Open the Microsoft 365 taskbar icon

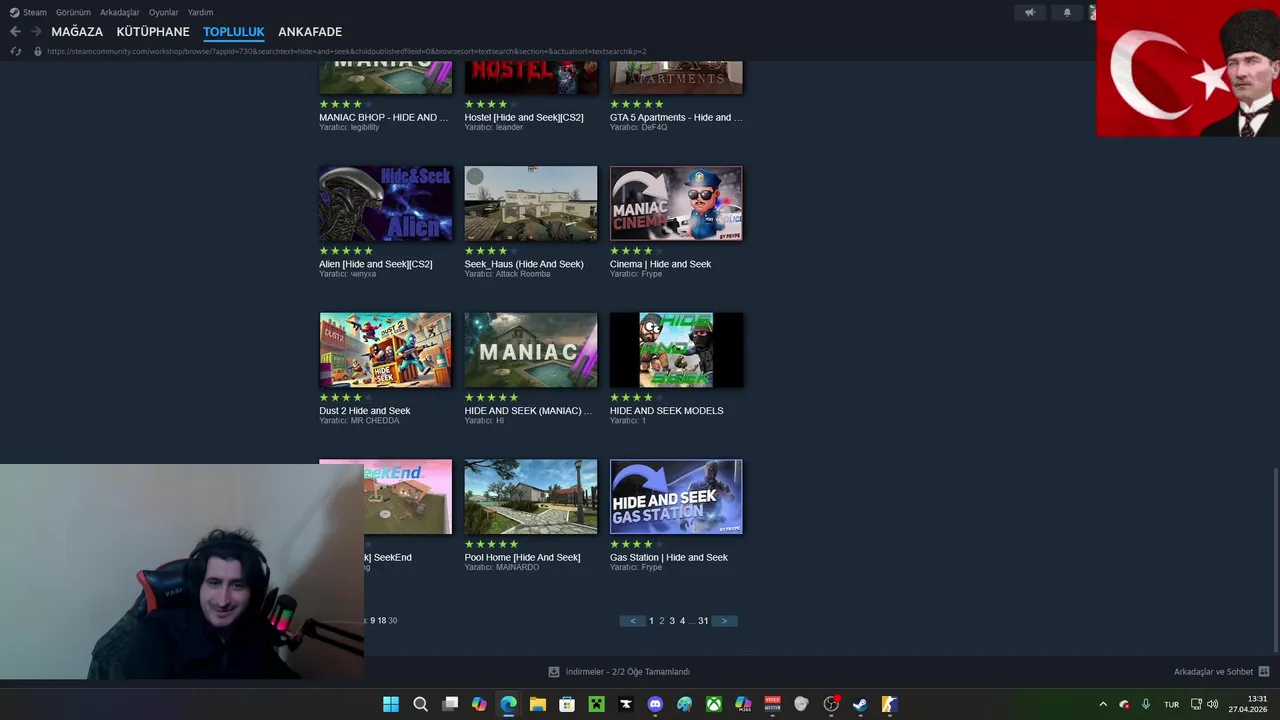click(x=743, y=704)
